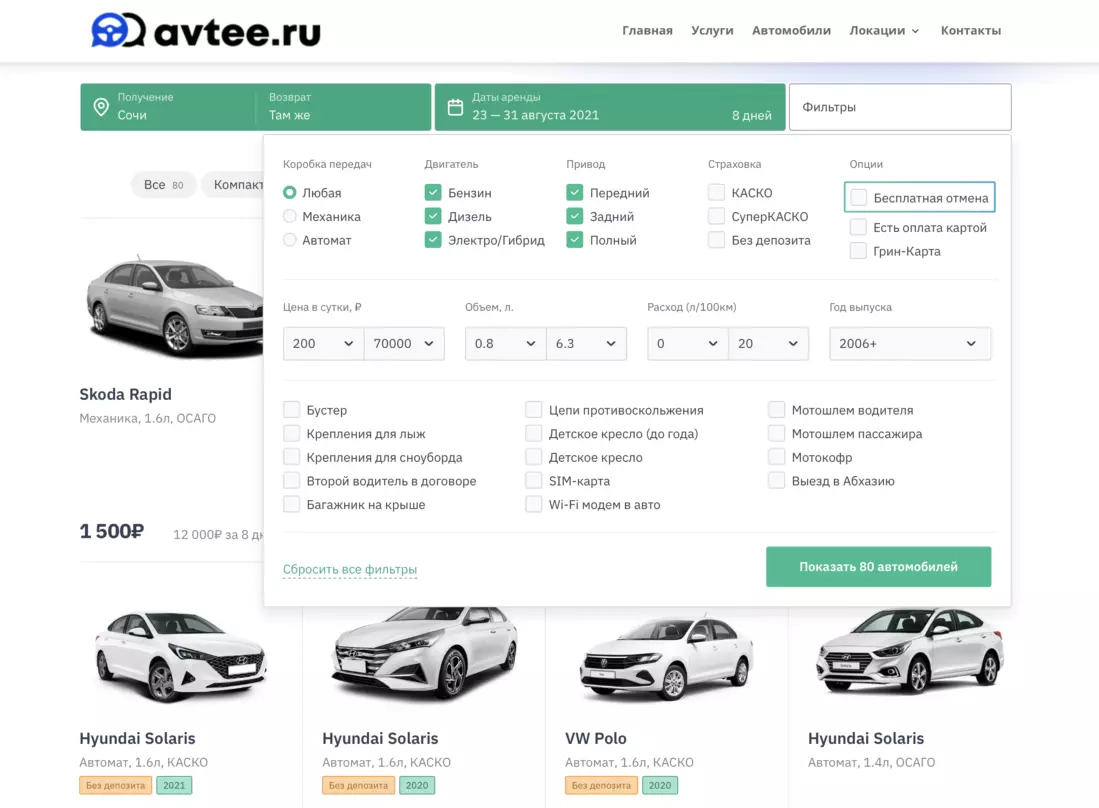Click the Получение Сочи pickup field
Viewport: 1099px width, 808px height.
168,107
